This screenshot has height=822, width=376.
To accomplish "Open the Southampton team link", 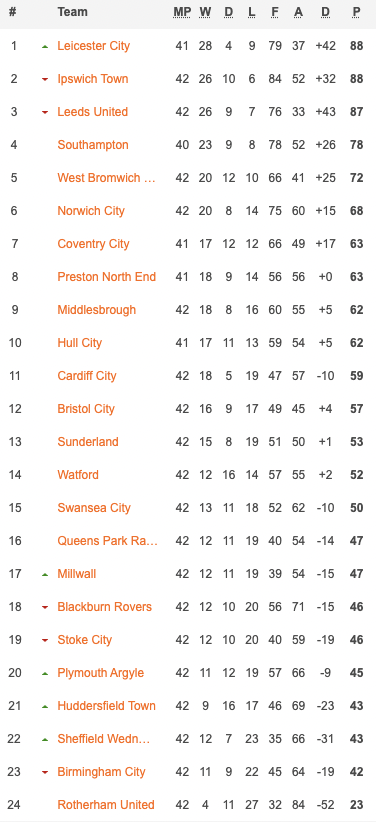I will click(x=93, y=145).
